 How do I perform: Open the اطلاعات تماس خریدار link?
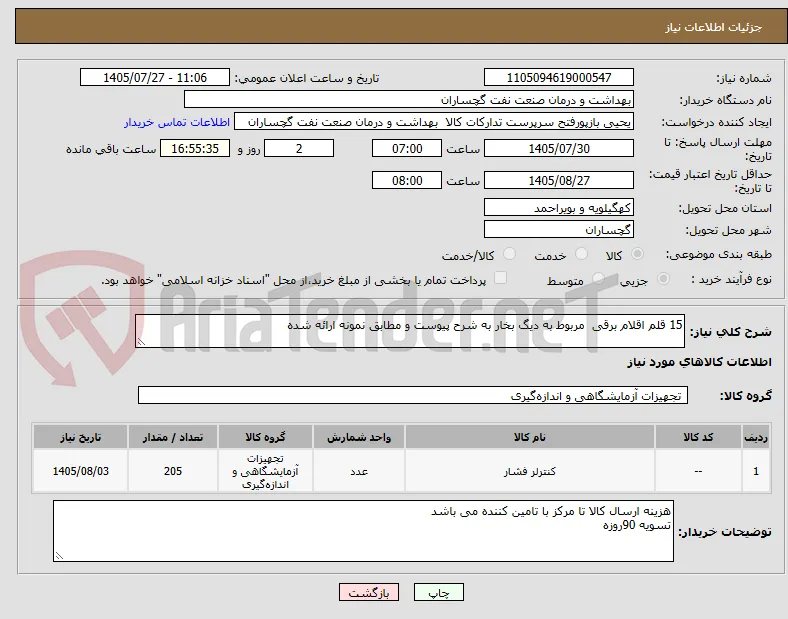tap(177, 122)
